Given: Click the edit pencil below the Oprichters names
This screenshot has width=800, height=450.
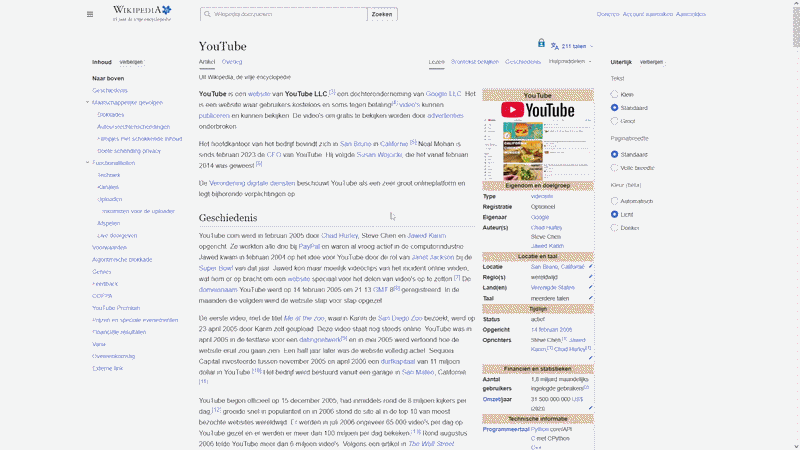Looking at the screenshot, I should (590, 358).
